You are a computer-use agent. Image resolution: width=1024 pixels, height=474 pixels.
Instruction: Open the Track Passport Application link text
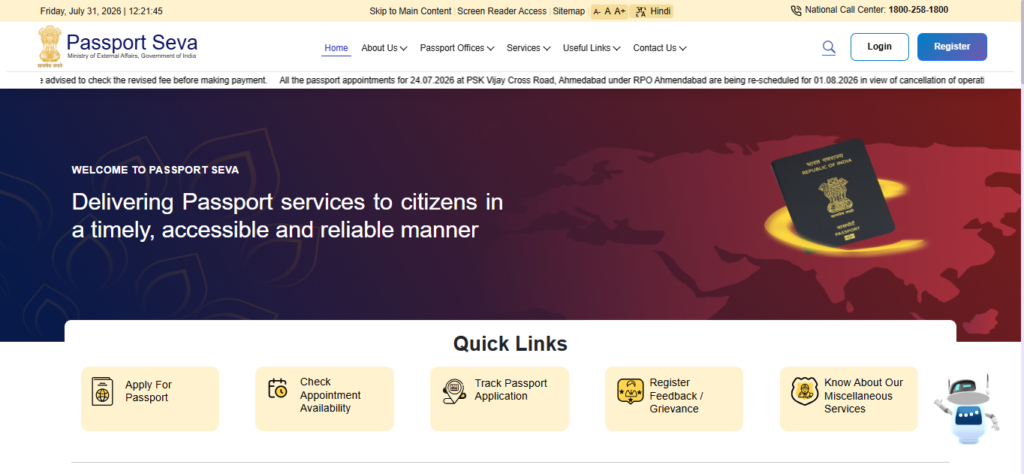click(511, 390)
